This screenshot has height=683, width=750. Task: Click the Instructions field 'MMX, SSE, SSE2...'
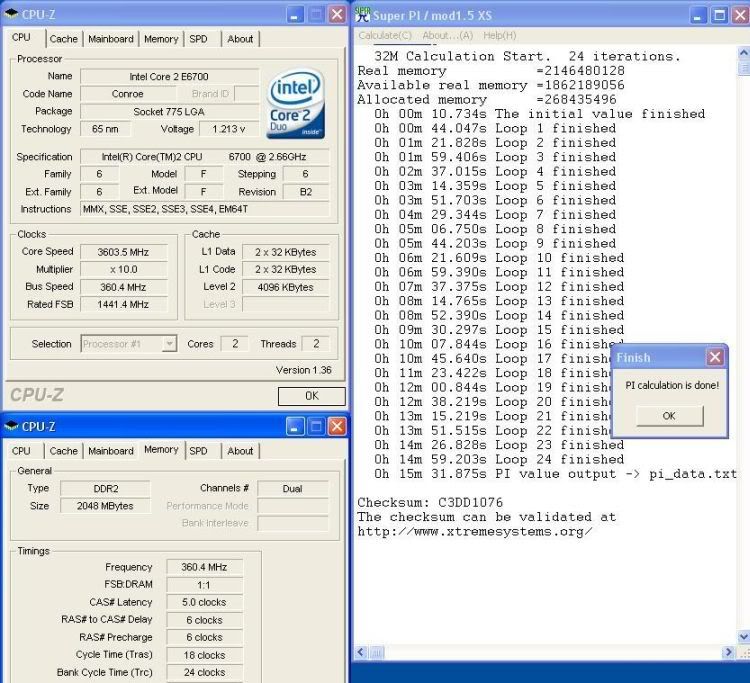pyautogui.click(x=205, y=209)
